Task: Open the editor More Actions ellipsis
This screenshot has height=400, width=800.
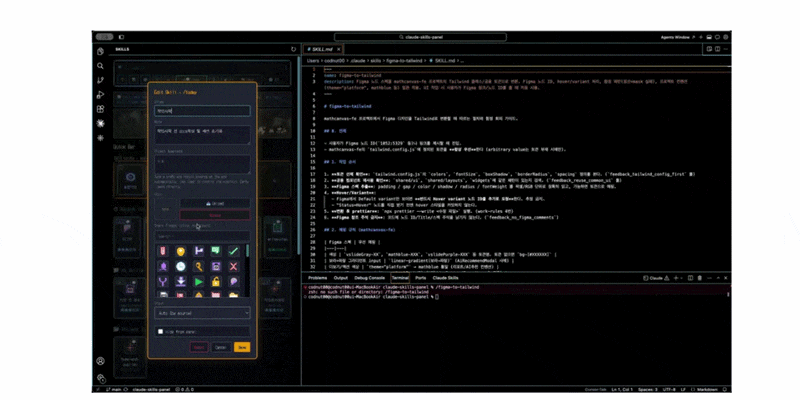Action: [x=726, y=49]
